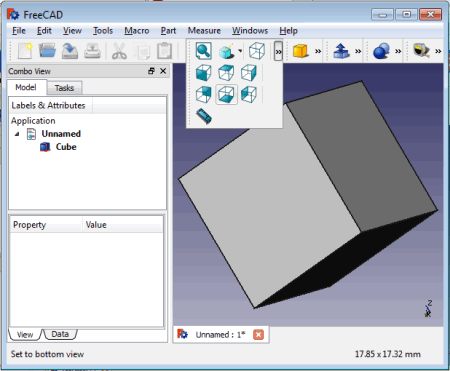Open the Part menu
The width and height of the screenshot is (450, 371).
tap(168, 31)
